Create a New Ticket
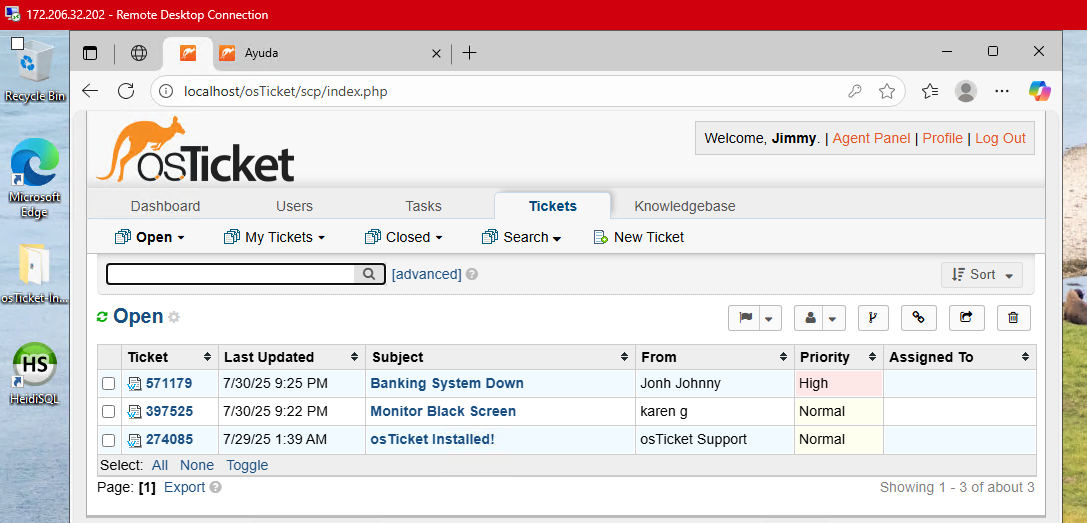The width and height of the screenshot is (1087, 523). (638, 237)
